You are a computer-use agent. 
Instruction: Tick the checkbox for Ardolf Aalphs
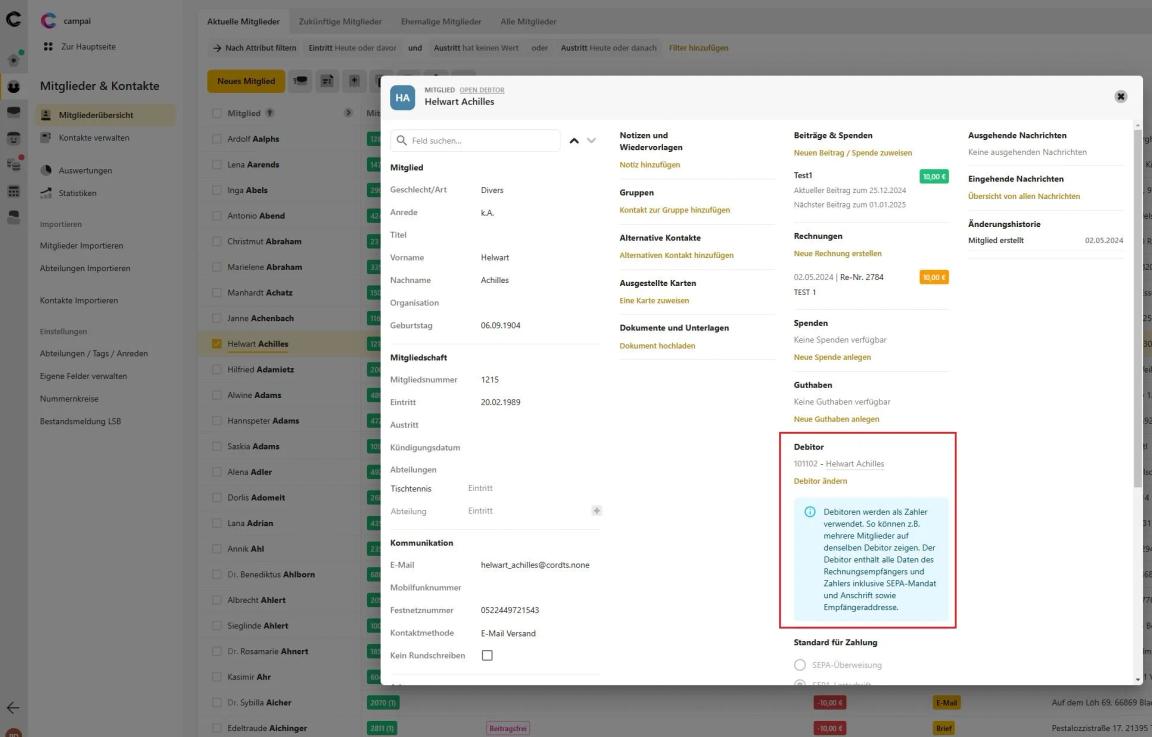click(217, 138)
